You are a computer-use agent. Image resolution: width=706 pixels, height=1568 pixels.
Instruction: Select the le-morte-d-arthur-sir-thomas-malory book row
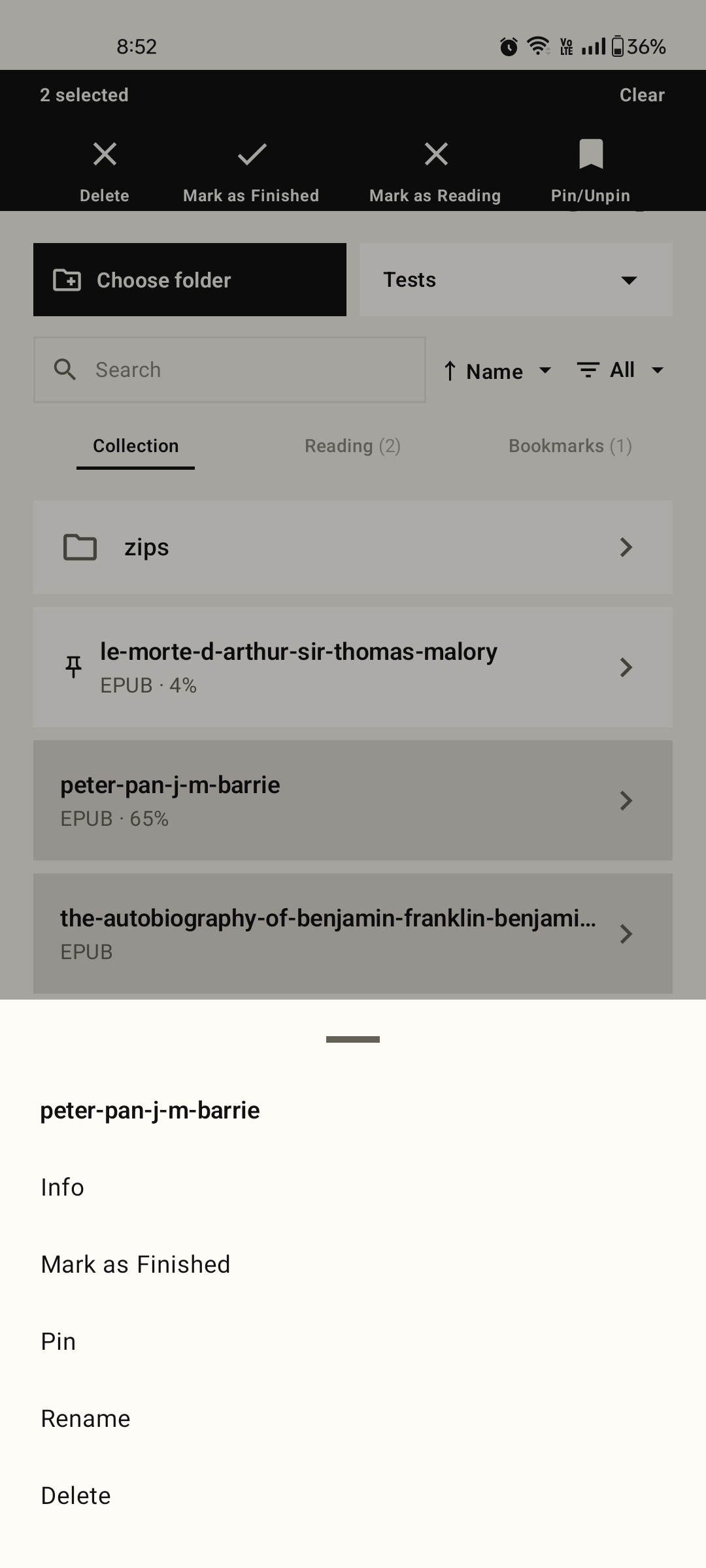coord(353,667)
